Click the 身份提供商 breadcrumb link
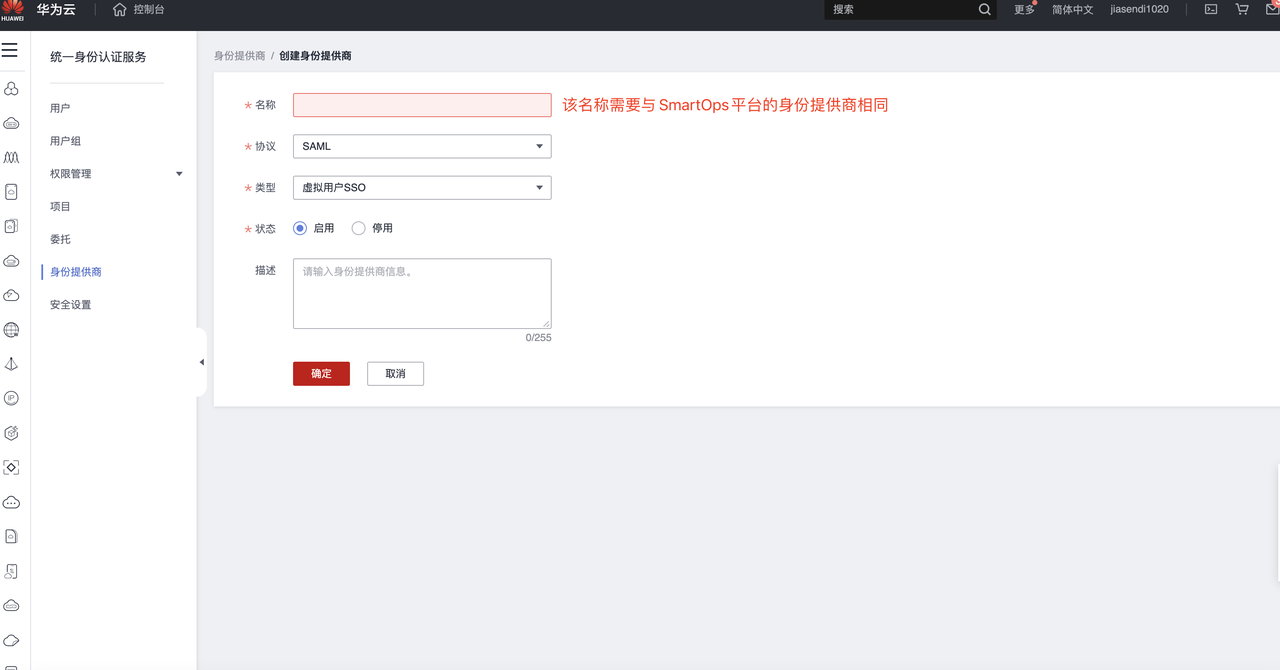 point(240,56)
